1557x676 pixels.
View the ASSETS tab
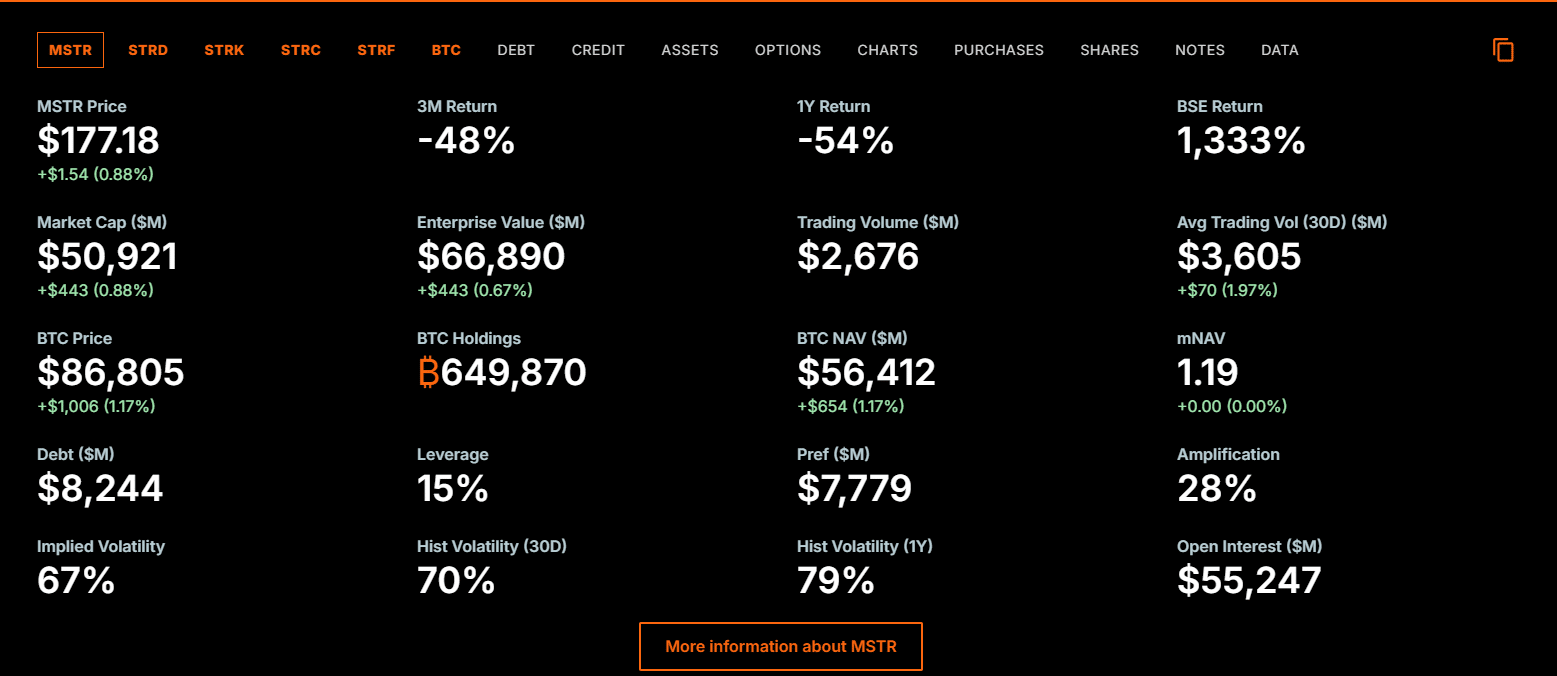coord(690,50)
